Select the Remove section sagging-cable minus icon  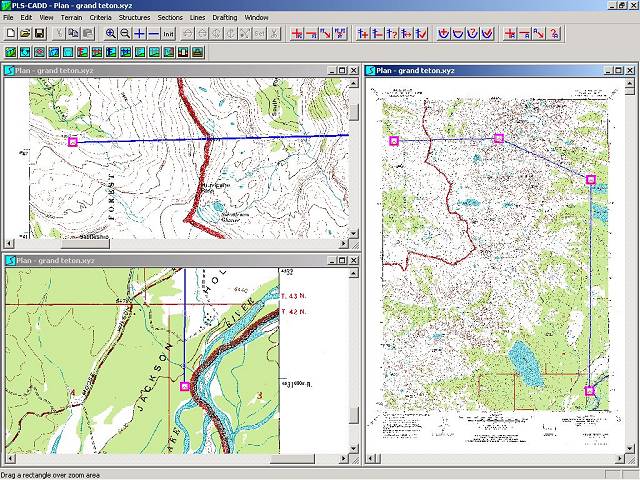point(458,33)
